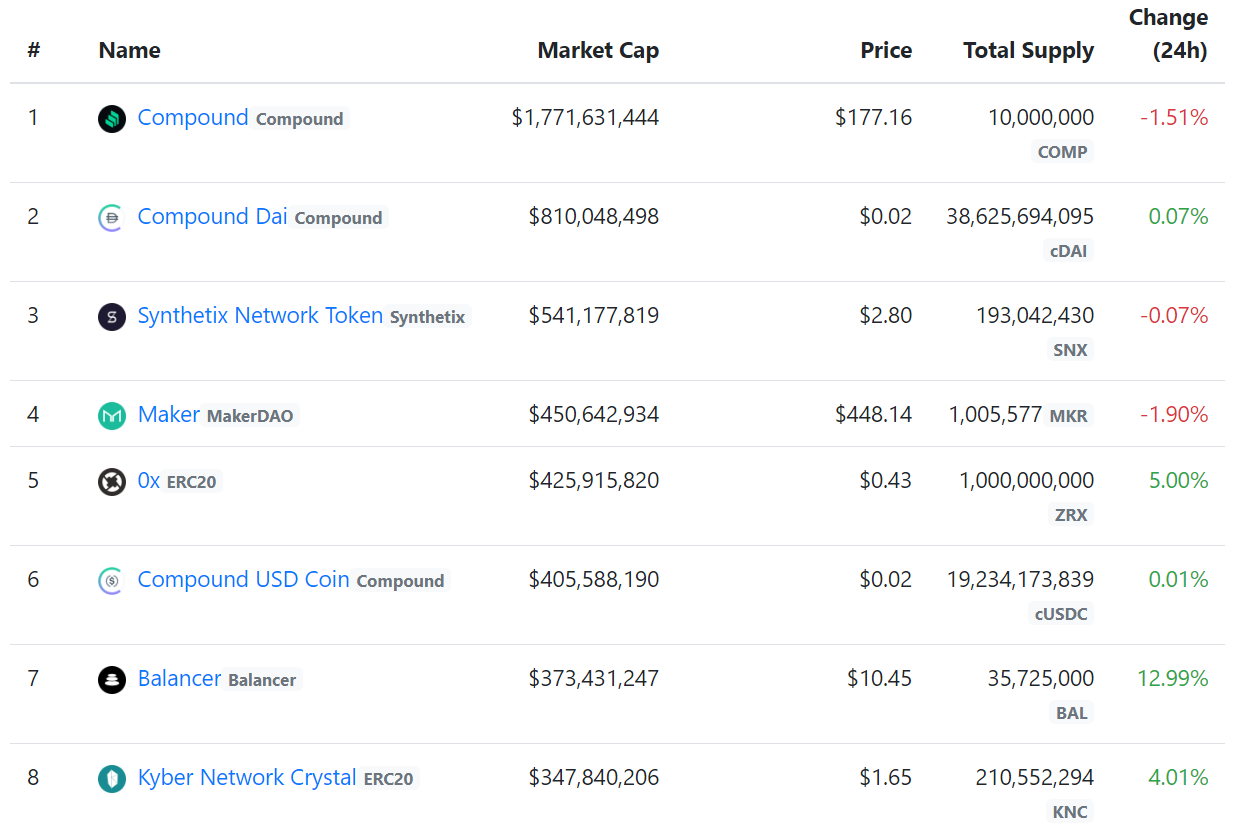The height and width of the screenshot is (833, 1238).
Task: Click the Compound badge beside Compound Dai
Action: (338, 218)
